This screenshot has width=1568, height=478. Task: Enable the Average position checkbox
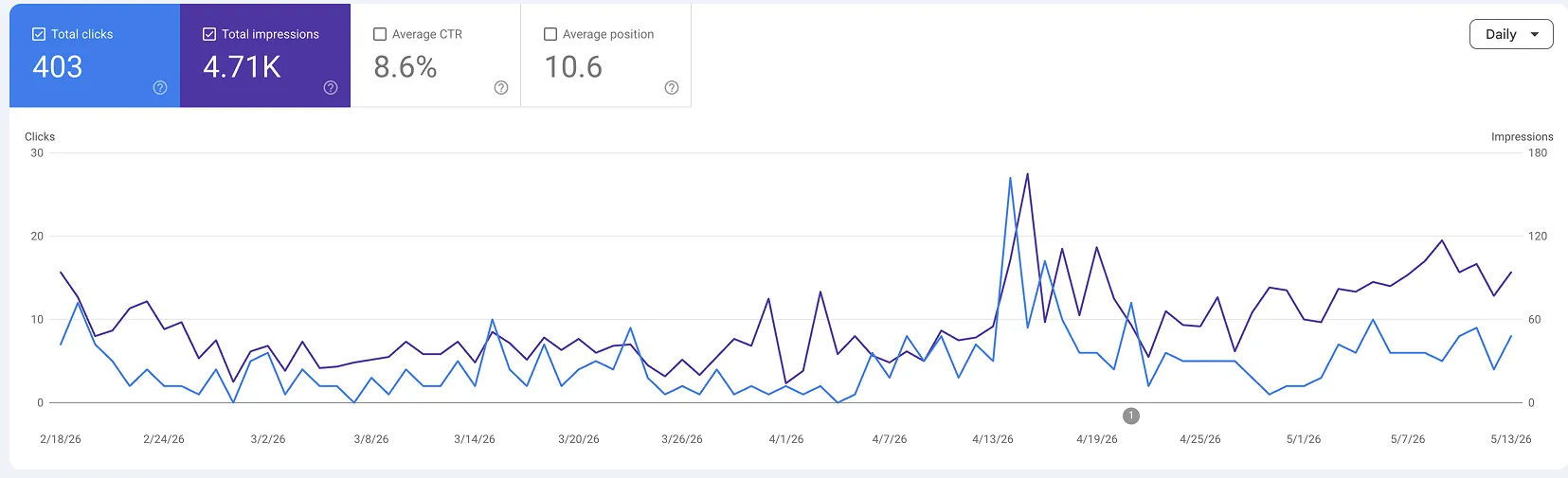550,34
